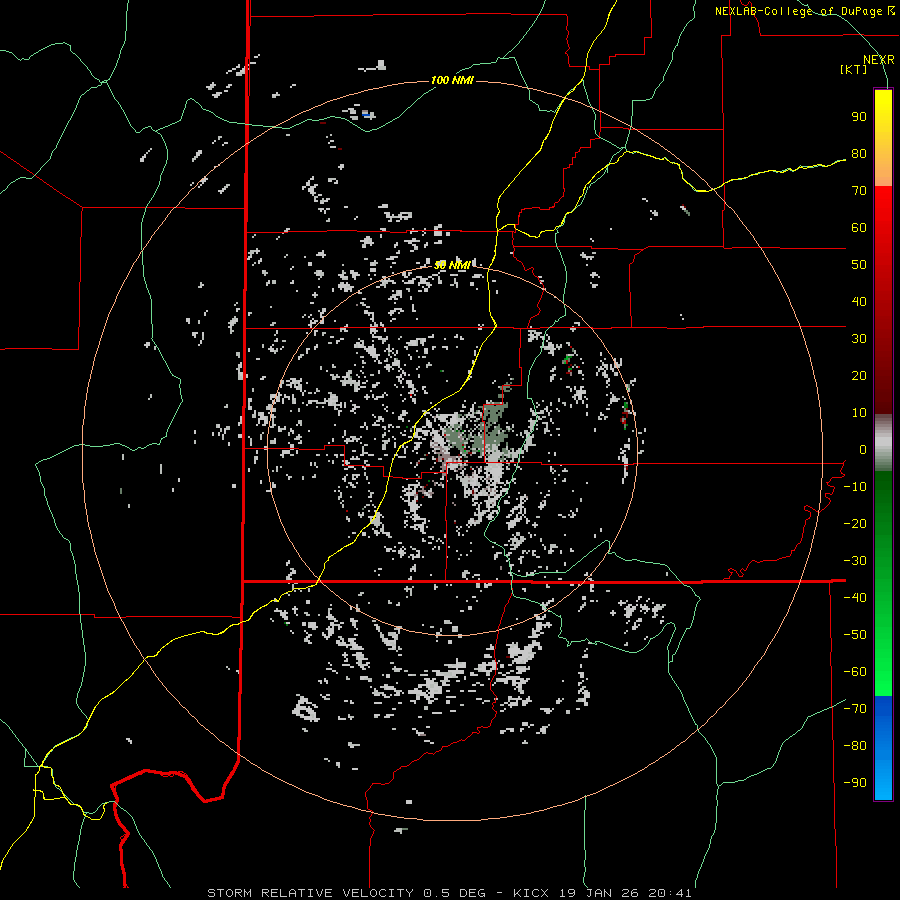Select the -50 value on velocity scale
This screenshot has width=900, height=900.
pos(855,635)
